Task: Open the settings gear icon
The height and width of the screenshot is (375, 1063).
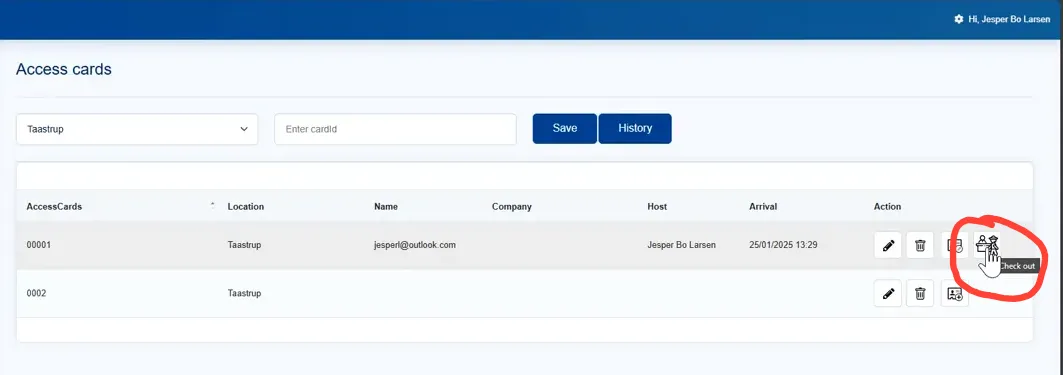Action: 959,20
